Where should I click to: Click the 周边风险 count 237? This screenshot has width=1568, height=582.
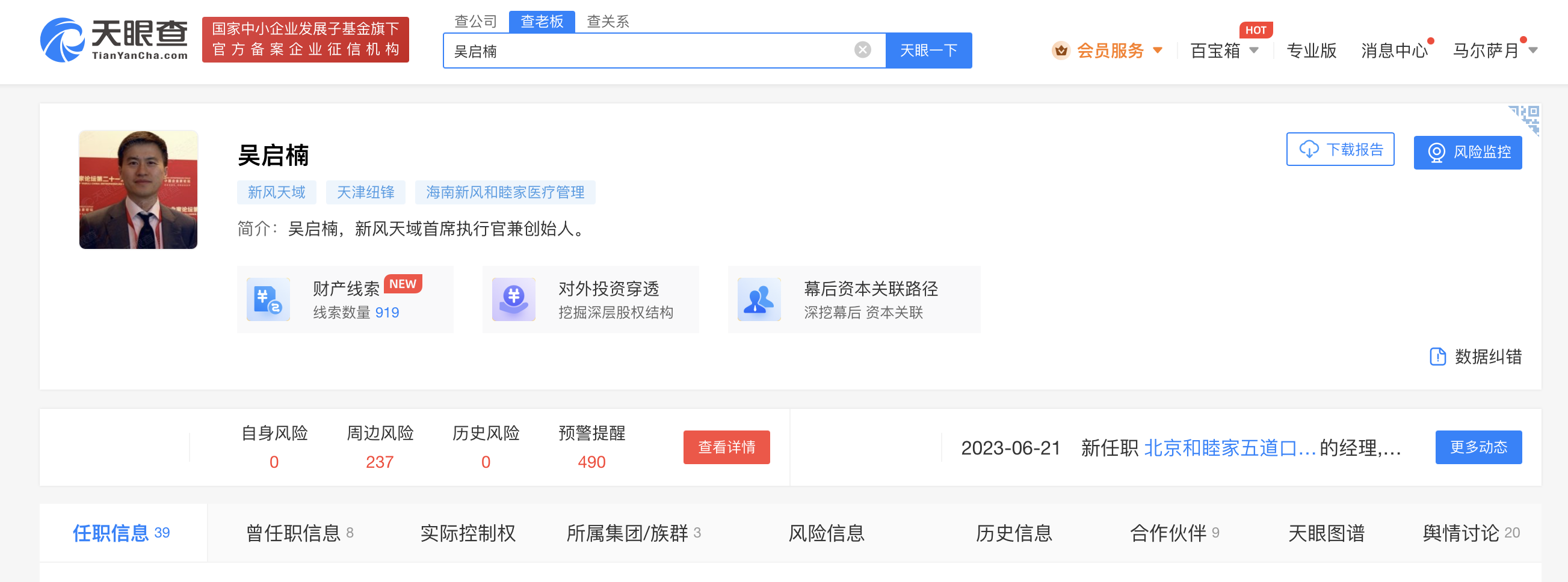pyautogui.click(x=380, y=462)
